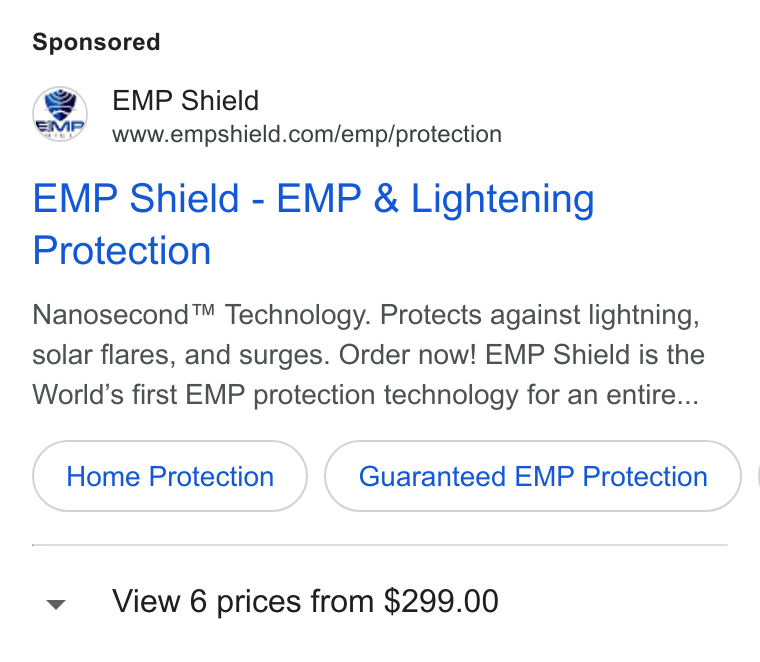Click the word Protection on headline's second line
The height and width of the screenshot is (662, 760).
click(x=122, y=251)
